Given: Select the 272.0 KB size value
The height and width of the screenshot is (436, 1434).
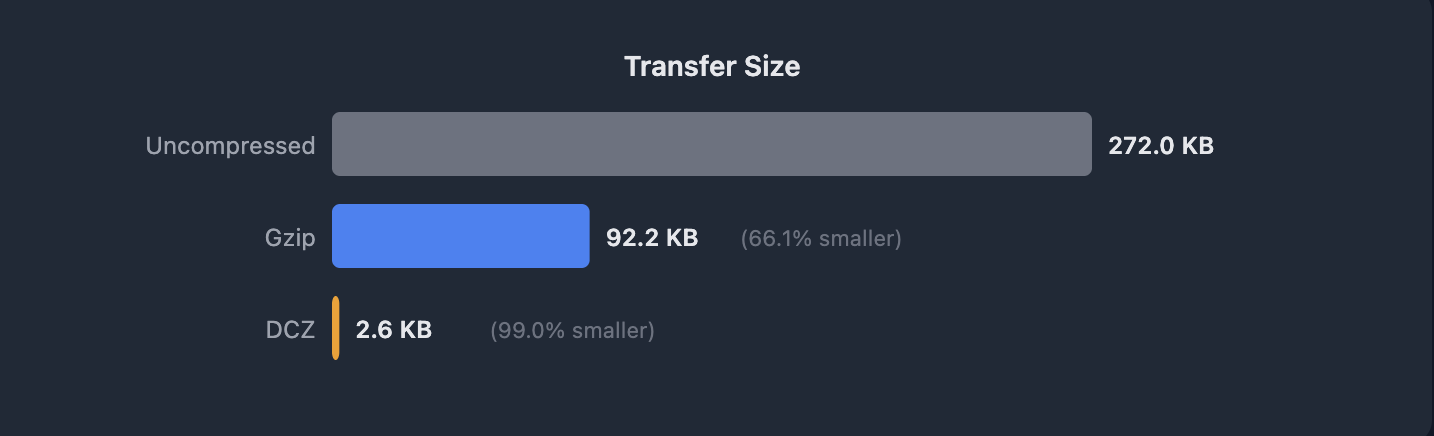Looking at the screenshot, I should point(1160,146).
